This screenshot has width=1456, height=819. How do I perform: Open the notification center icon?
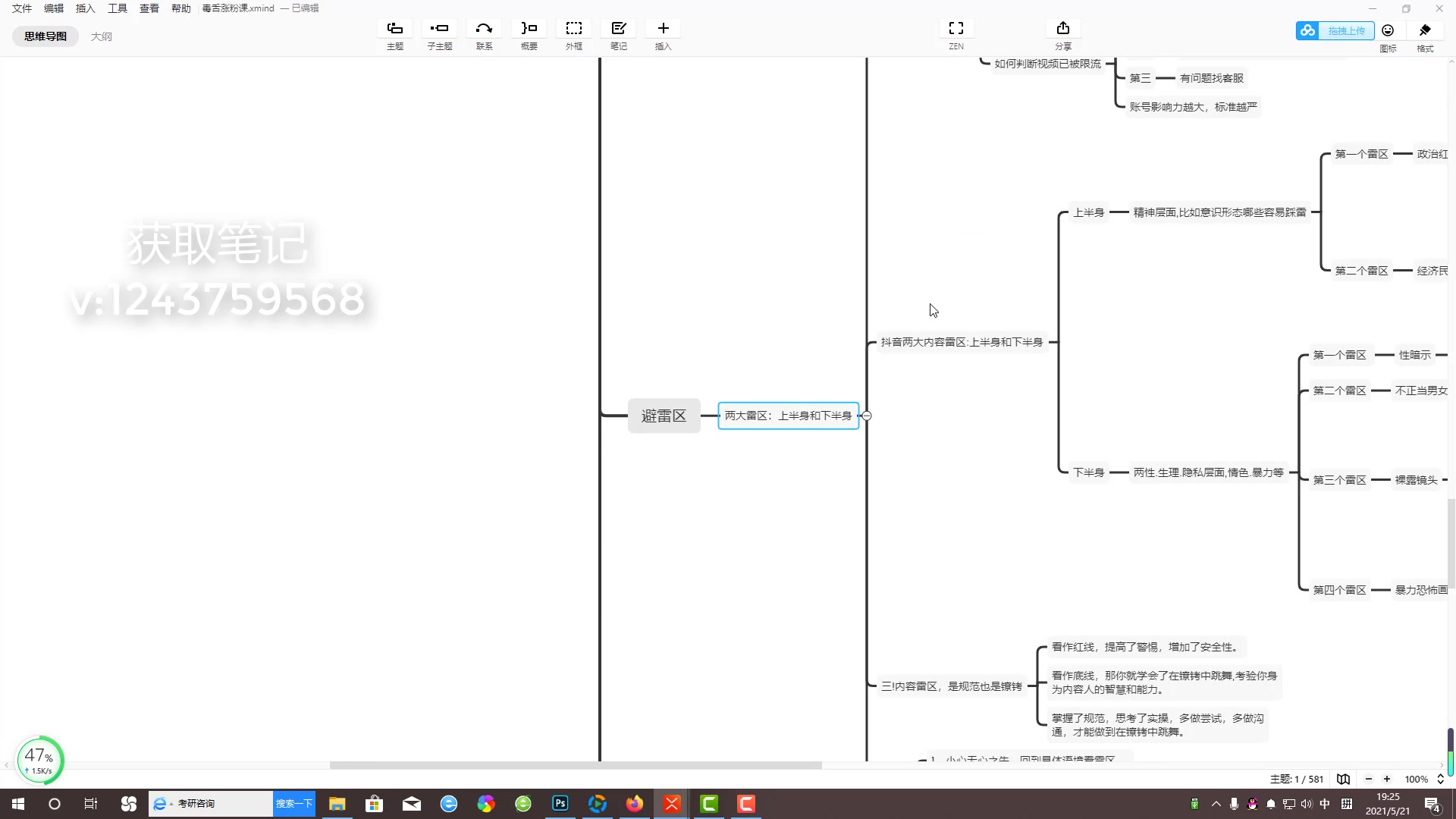coord(1432,804)
